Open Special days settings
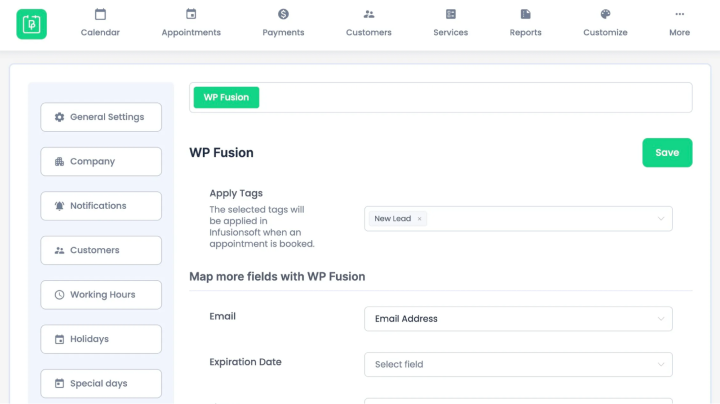The image size is (720, 404). 101,383
